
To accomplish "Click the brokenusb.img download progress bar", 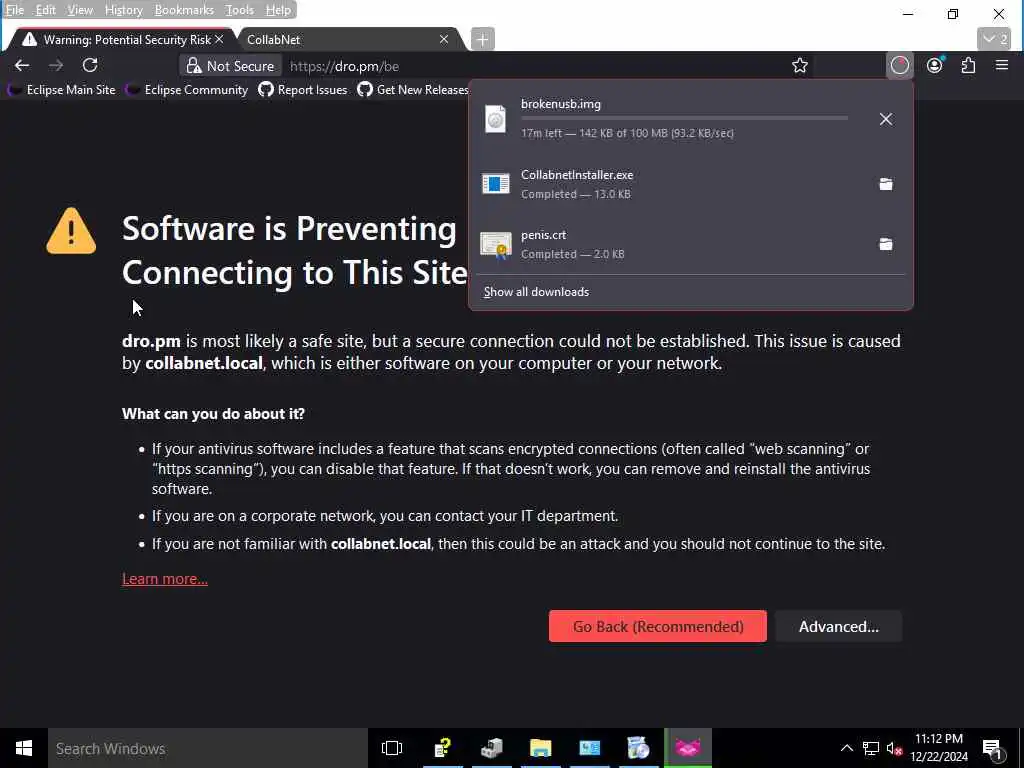I will pyautogui.click(x=684, y=118).
